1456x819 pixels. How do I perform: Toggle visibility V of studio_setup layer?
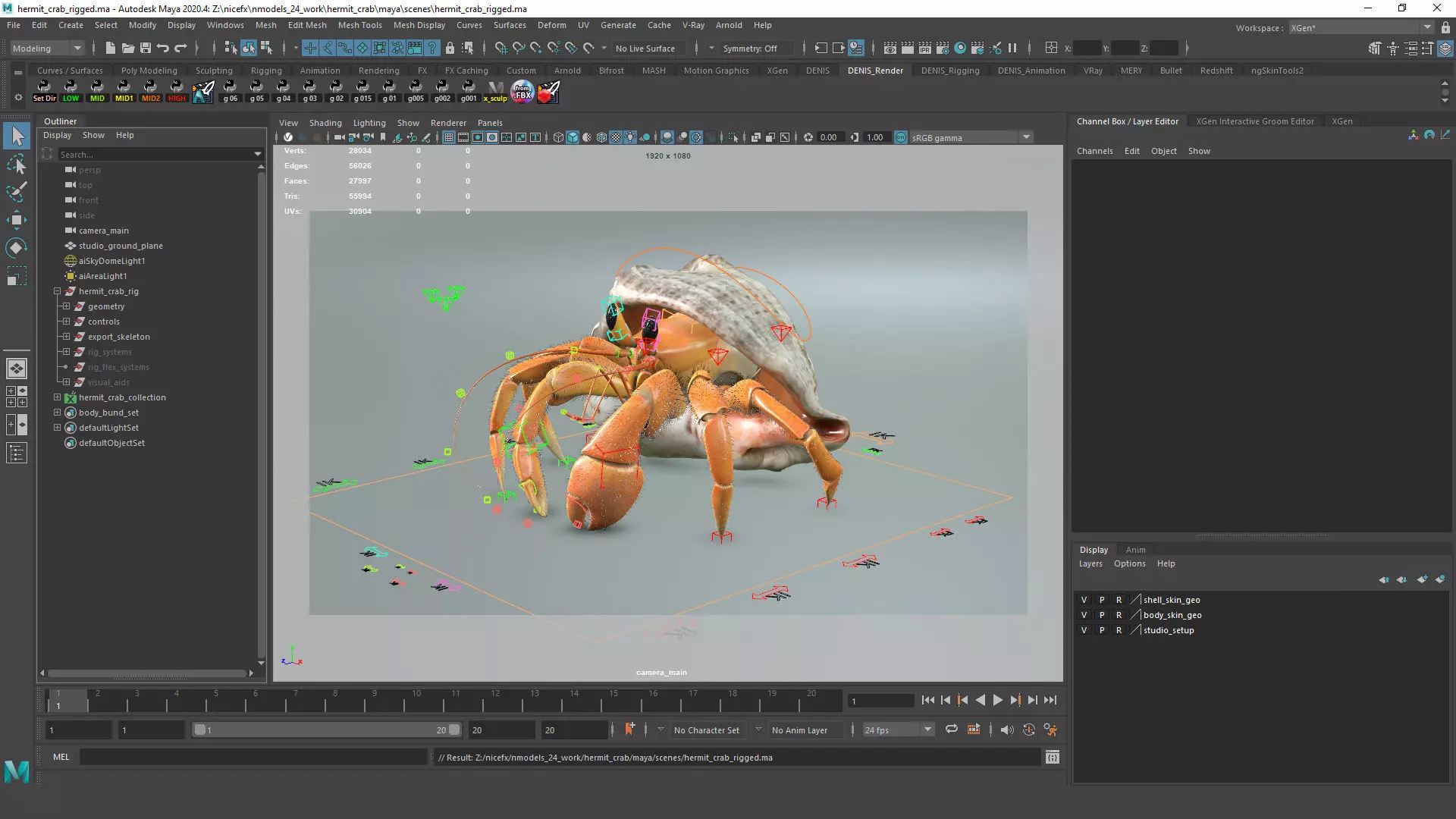coord(1084,630)
